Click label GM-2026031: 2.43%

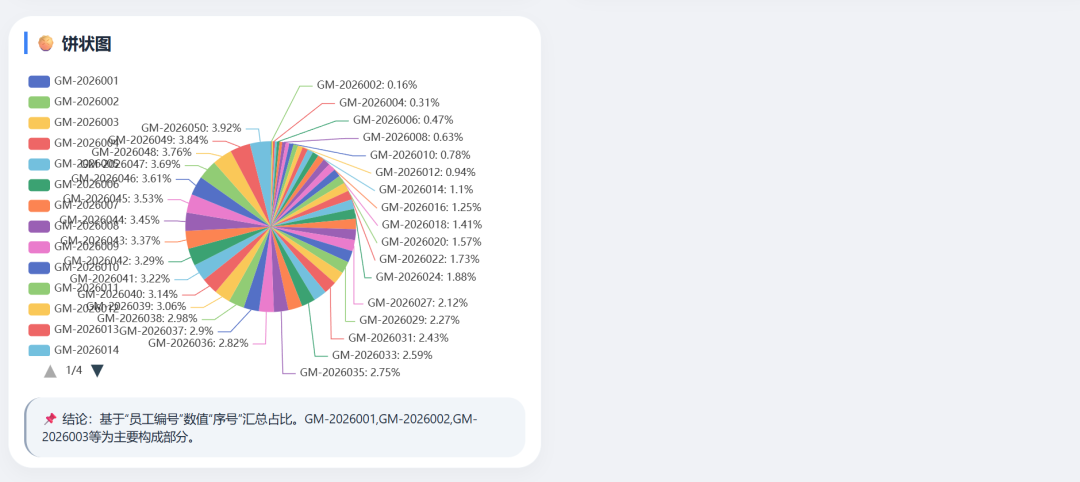coord(398,338)
